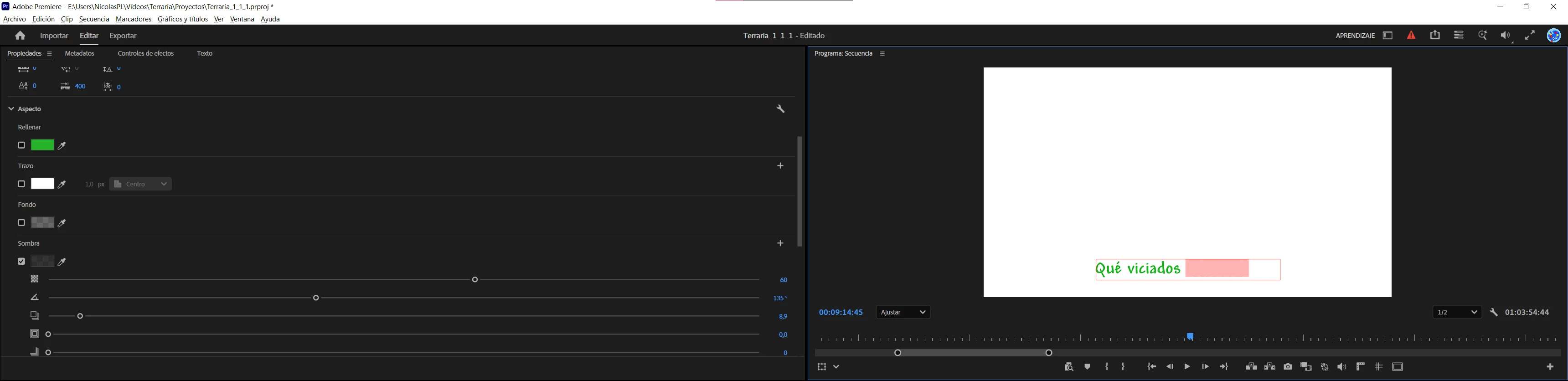Enable the Rellenar fill checkbox

click(21, 145)
